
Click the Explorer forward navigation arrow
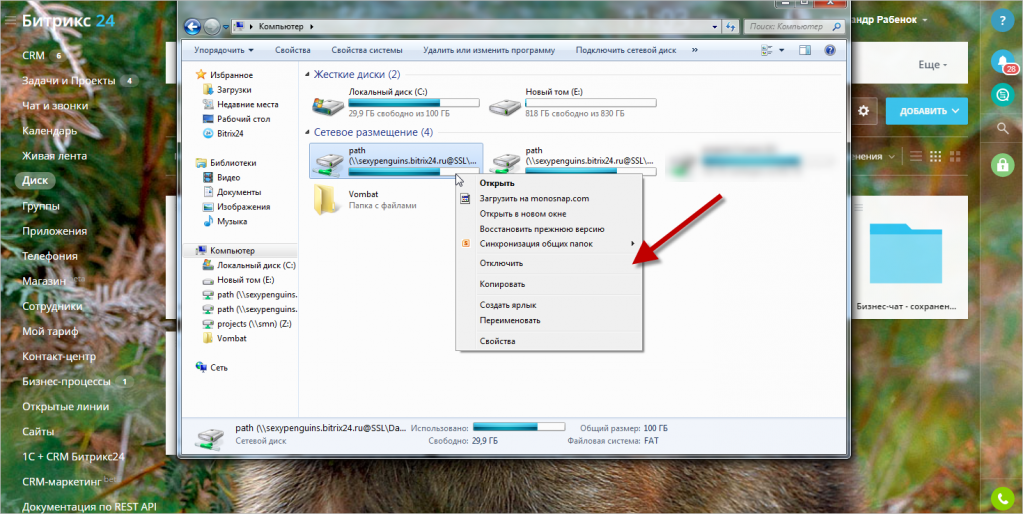212,27
